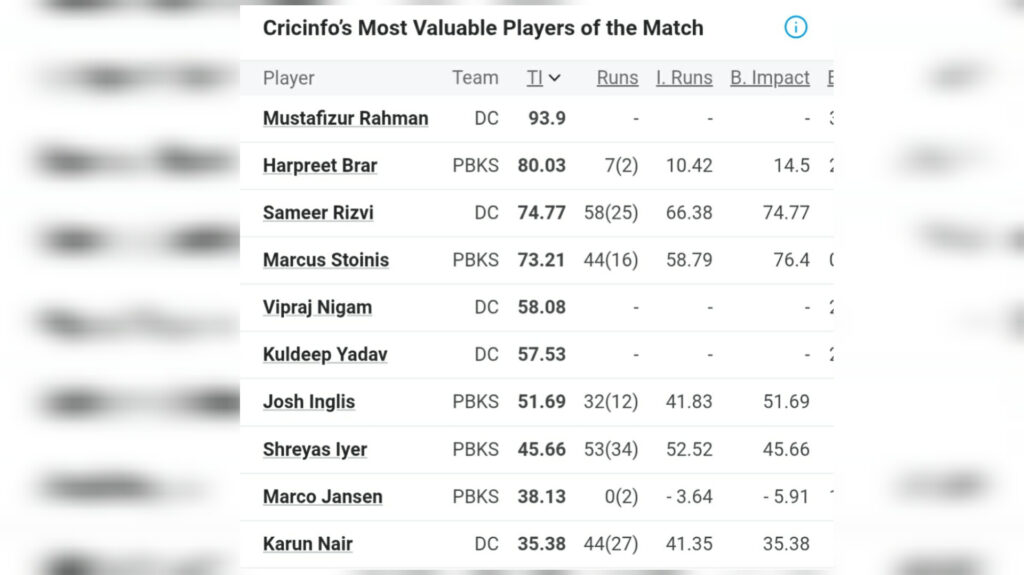The image size is (1024, 575).
Task: Click the Player column header
Action: point(289,78)
